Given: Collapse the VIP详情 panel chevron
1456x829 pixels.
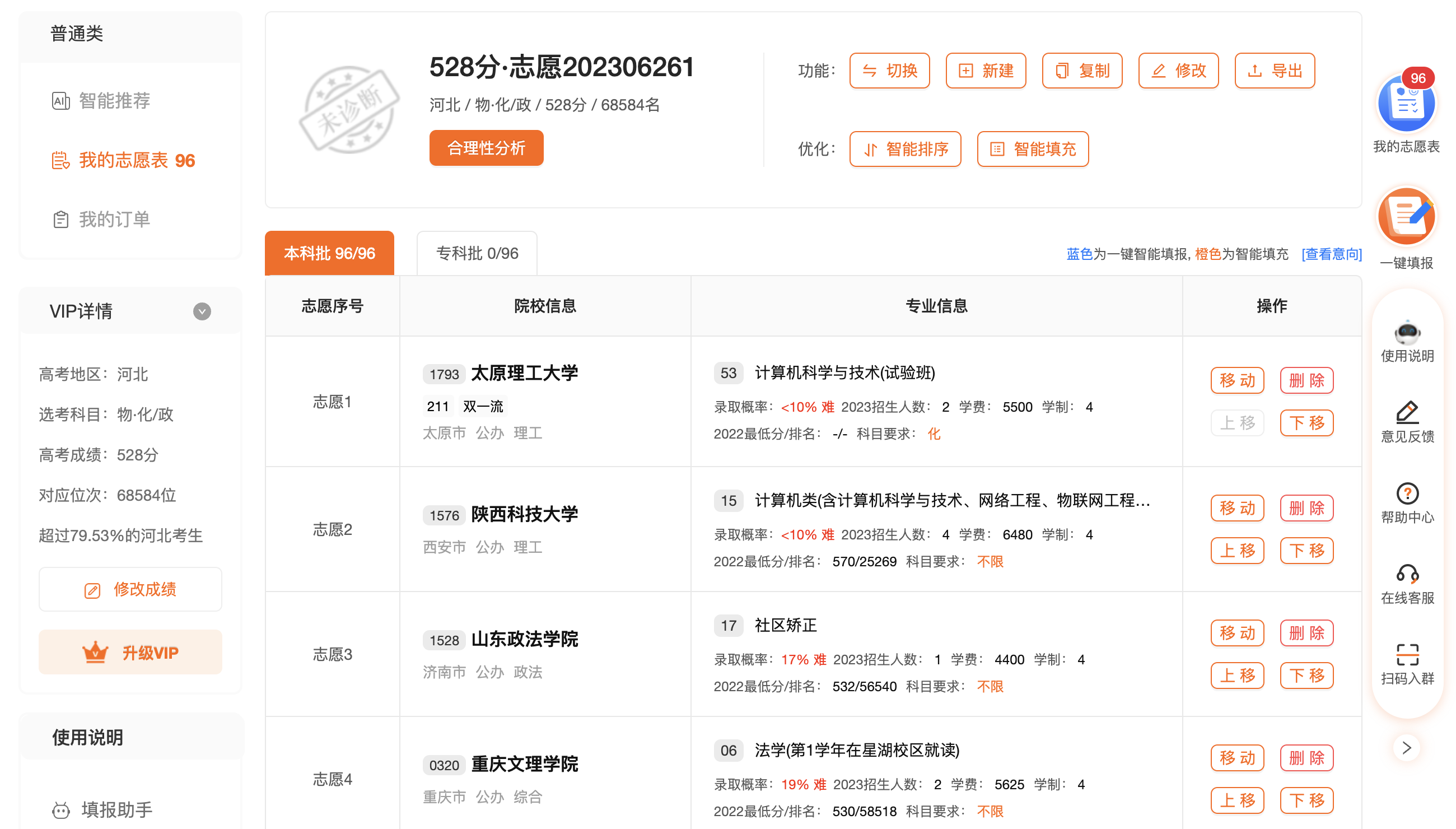Looking at the screenshot, I should point(202,311).
